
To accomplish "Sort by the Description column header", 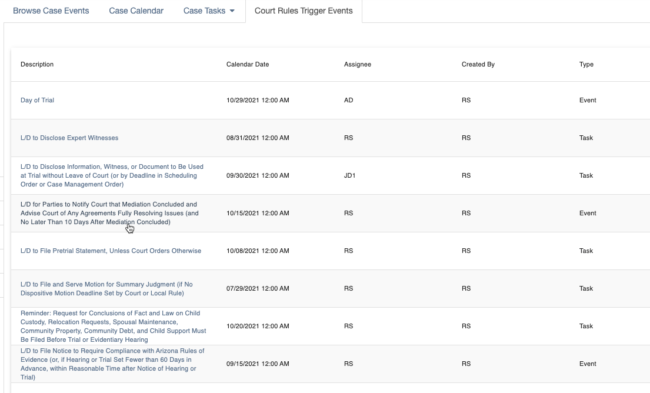I will pyautogui.click(x=37, y=64).
